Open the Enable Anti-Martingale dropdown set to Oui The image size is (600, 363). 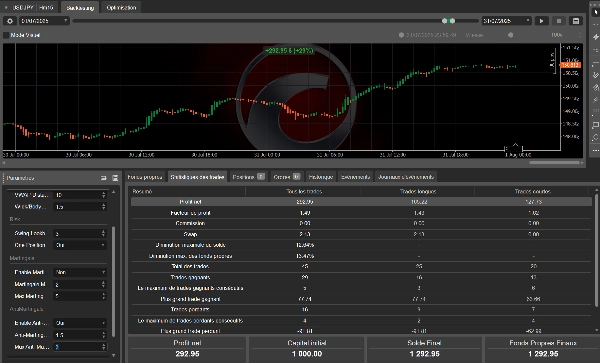point(80,323)
